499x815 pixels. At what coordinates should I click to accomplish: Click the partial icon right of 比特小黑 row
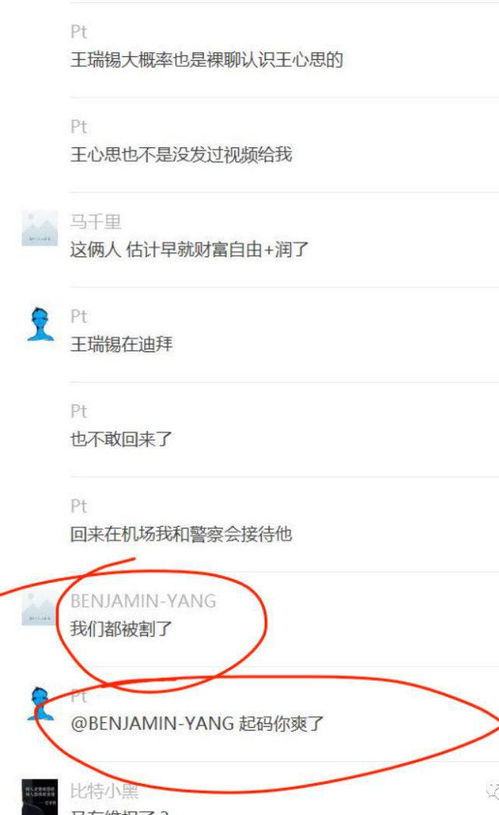point(492,791)
